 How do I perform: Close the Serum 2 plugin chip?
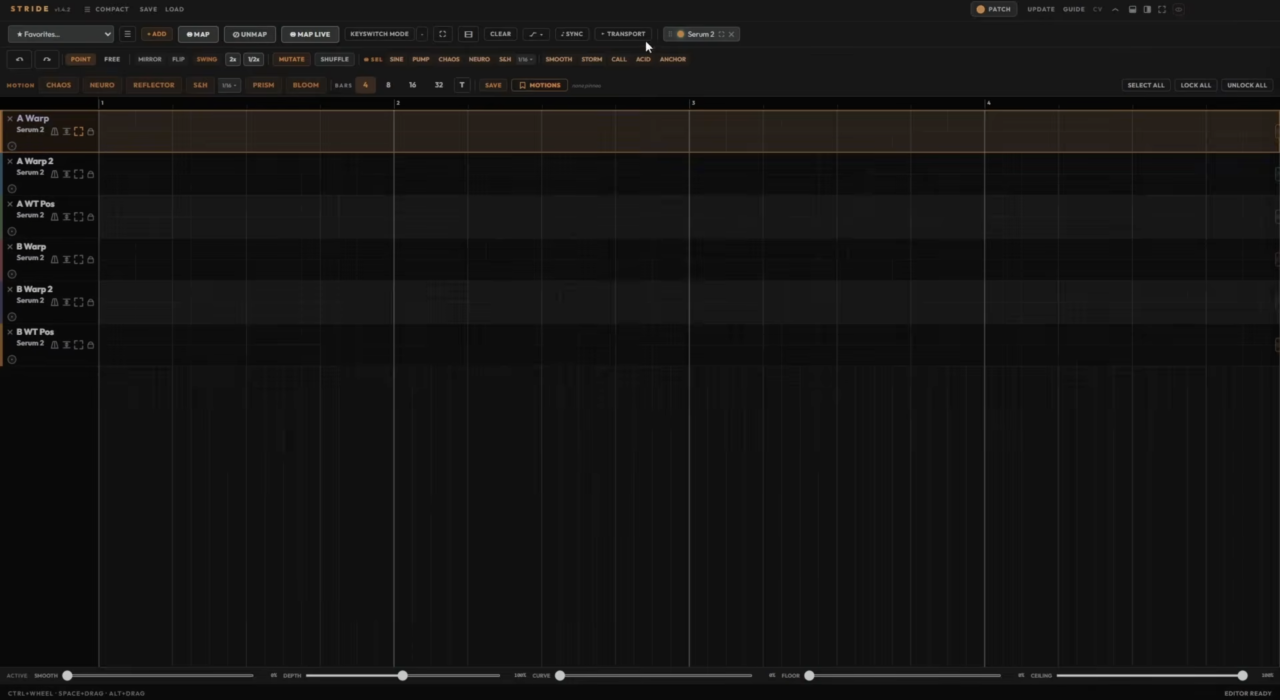pos(731,34)
